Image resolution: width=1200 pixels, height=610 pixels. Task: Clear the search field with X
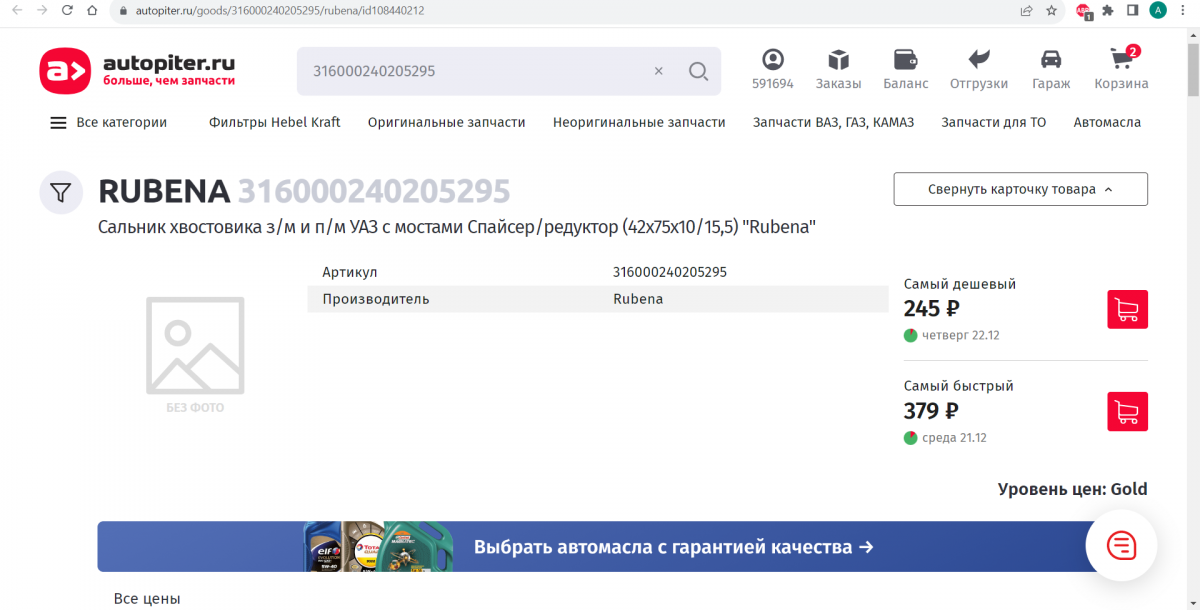pyautogui.click(x=658, y=71)
